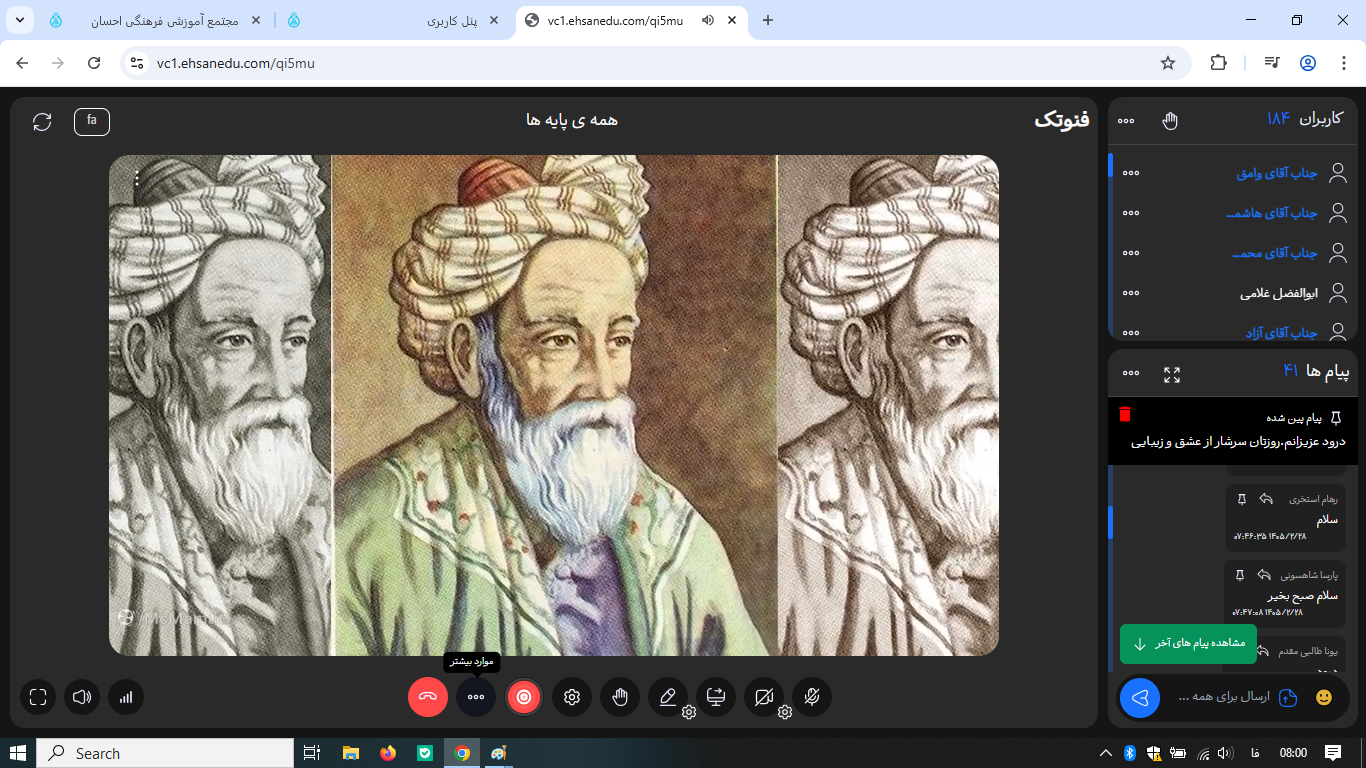Screen dimensions: 1366x768
Task: Turn on the camera
Action: coord(764,697)
